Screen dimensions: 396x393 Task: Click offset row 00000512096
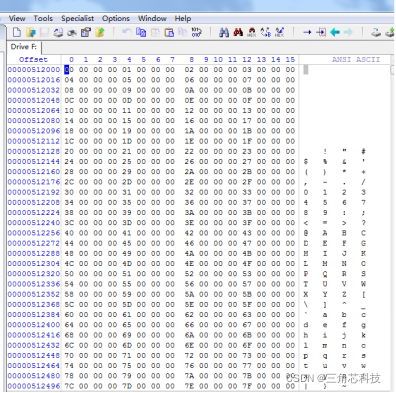coord(34,131)
